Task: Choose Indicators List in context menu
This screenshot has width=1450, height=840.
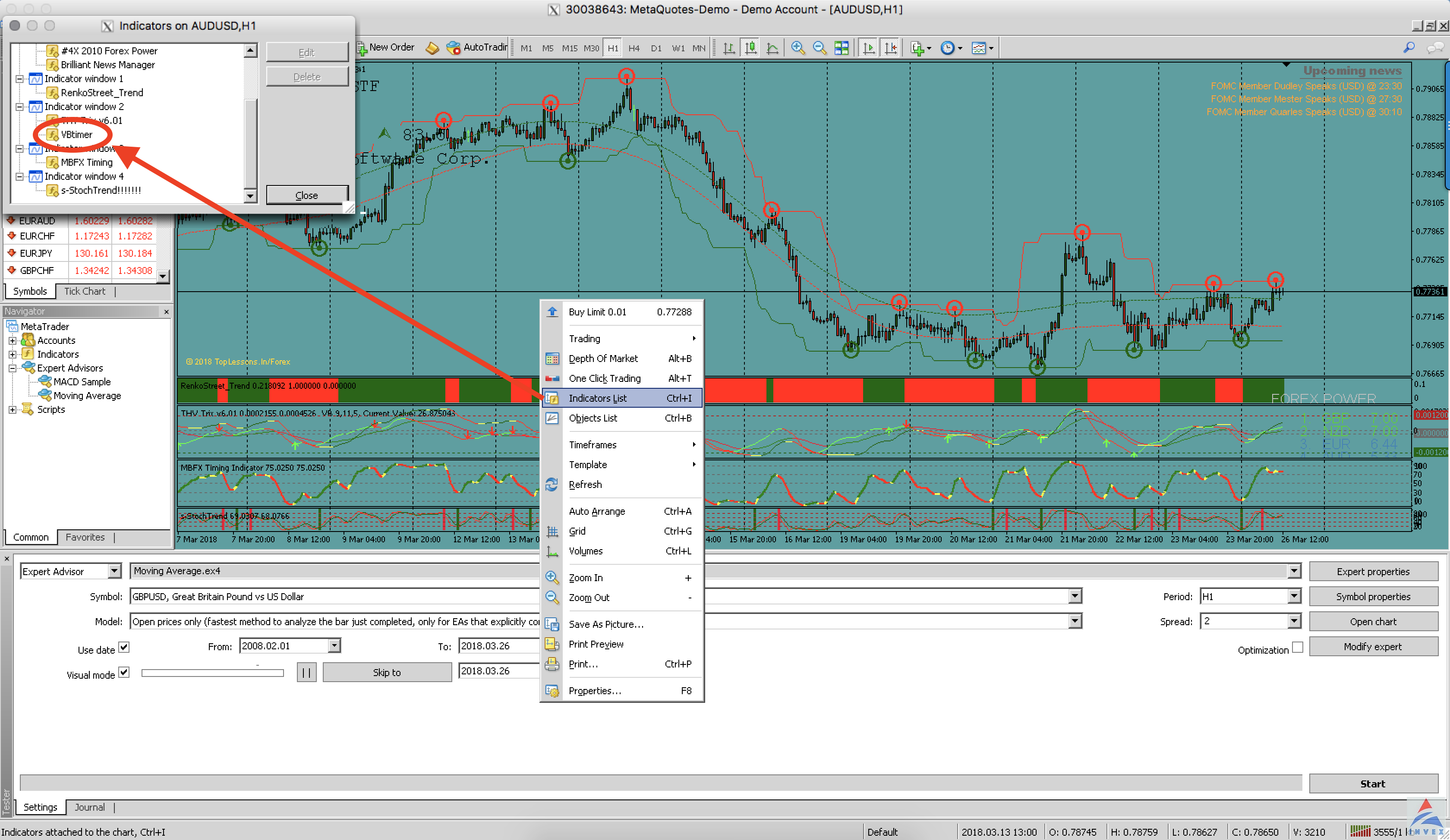Action: 622,398
